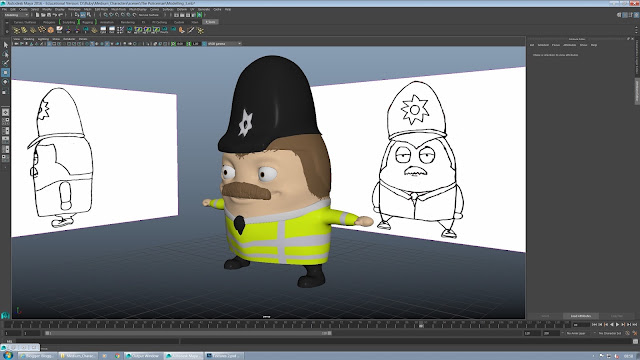Toggle Select by Object Type mode

point(83,15)
